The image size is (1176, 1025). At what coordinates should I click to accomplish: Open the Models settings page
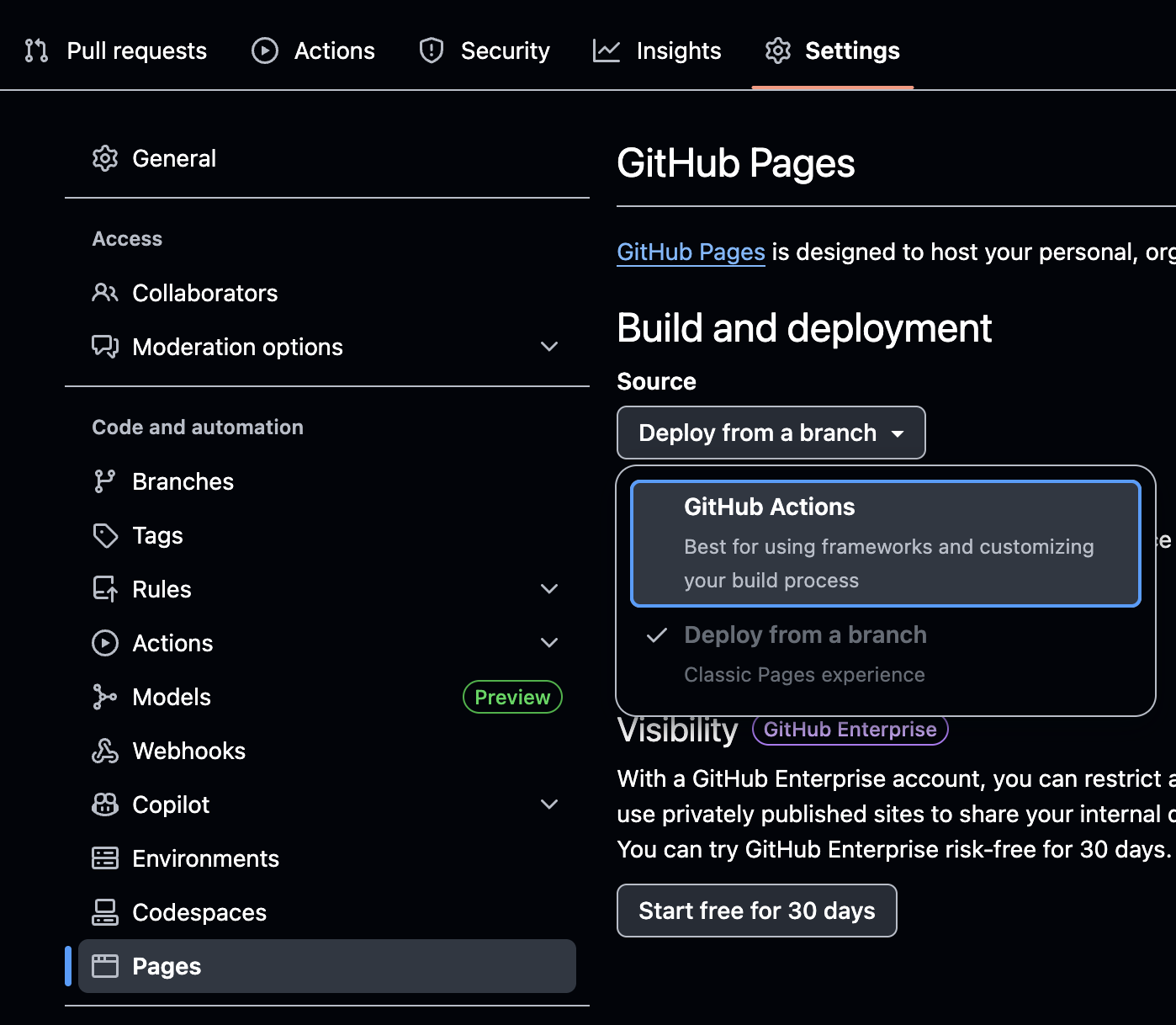pos(327,697)
